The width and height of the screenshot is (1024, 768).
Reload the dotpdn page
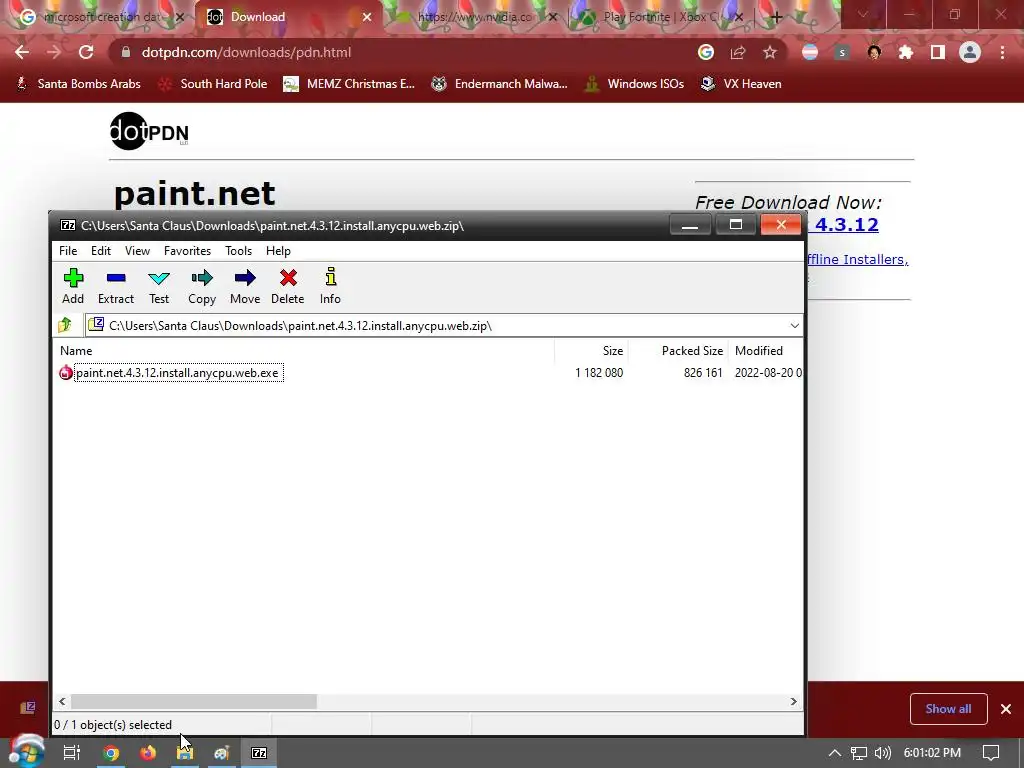pyautogui.click(x=86, y=52)
